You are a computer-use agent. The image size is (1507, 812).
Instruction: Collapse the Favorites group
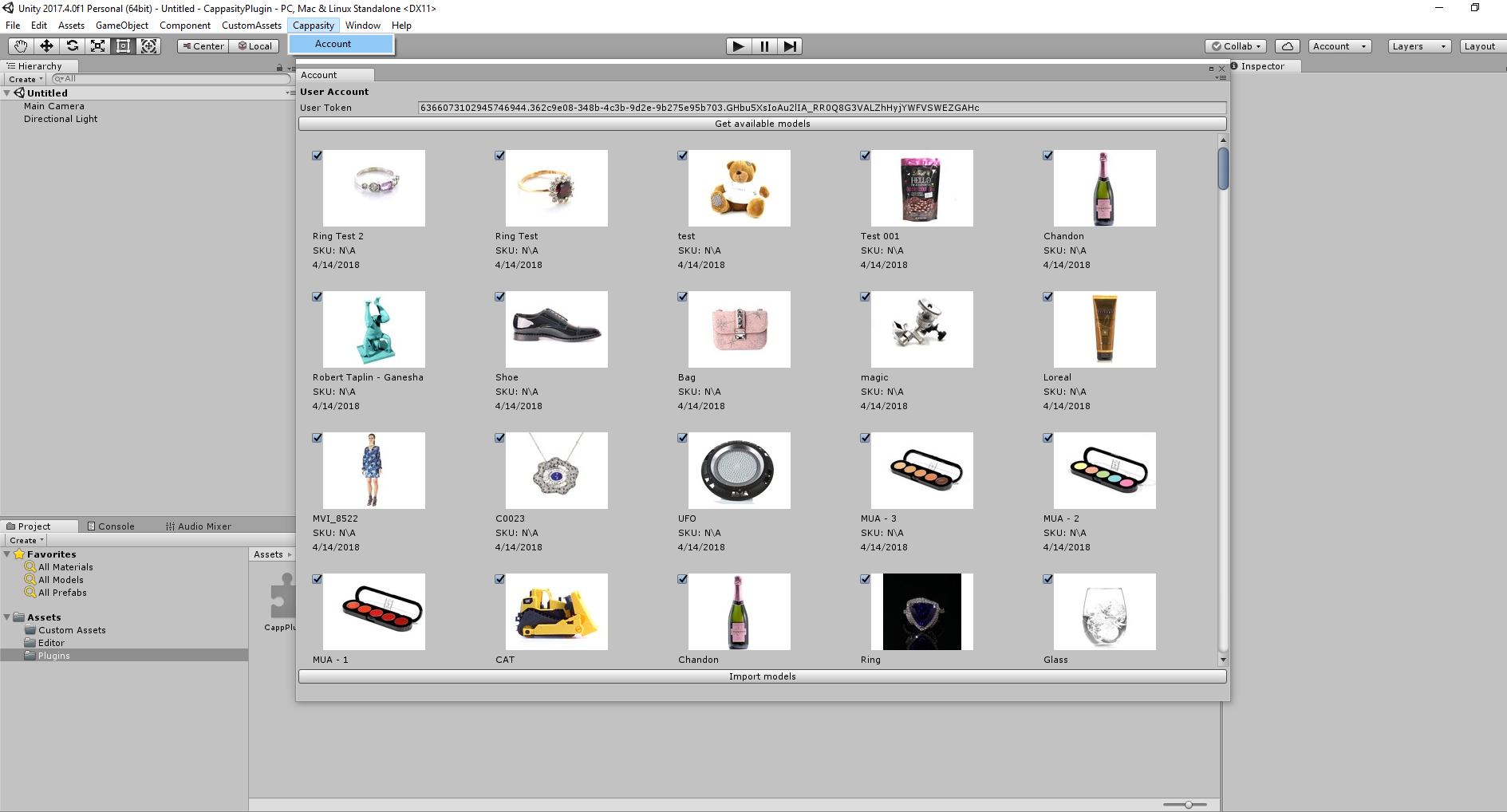(6, 554)
